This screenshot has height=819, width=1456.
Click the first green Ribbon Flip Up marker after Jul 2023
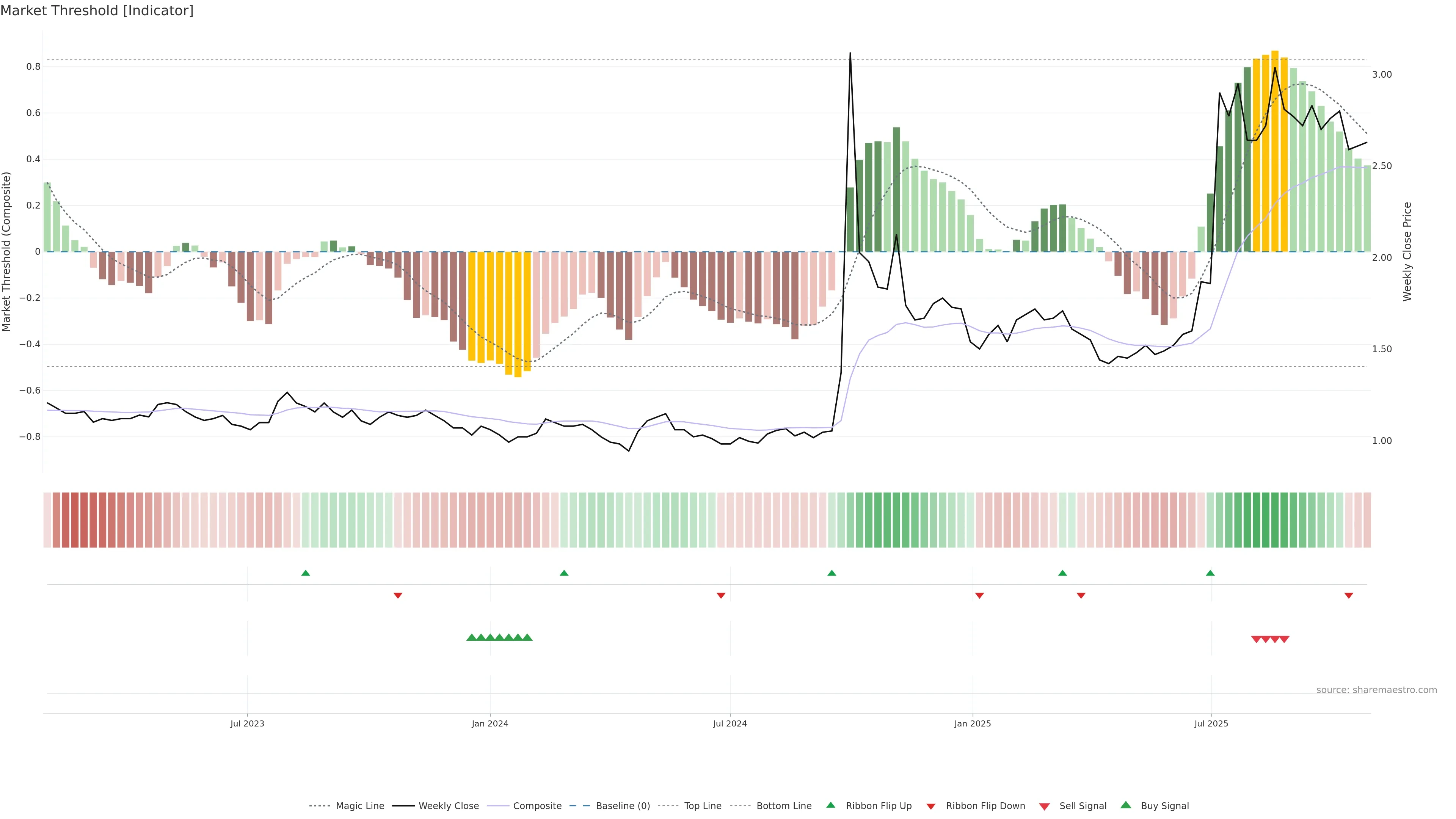point(306,573)
